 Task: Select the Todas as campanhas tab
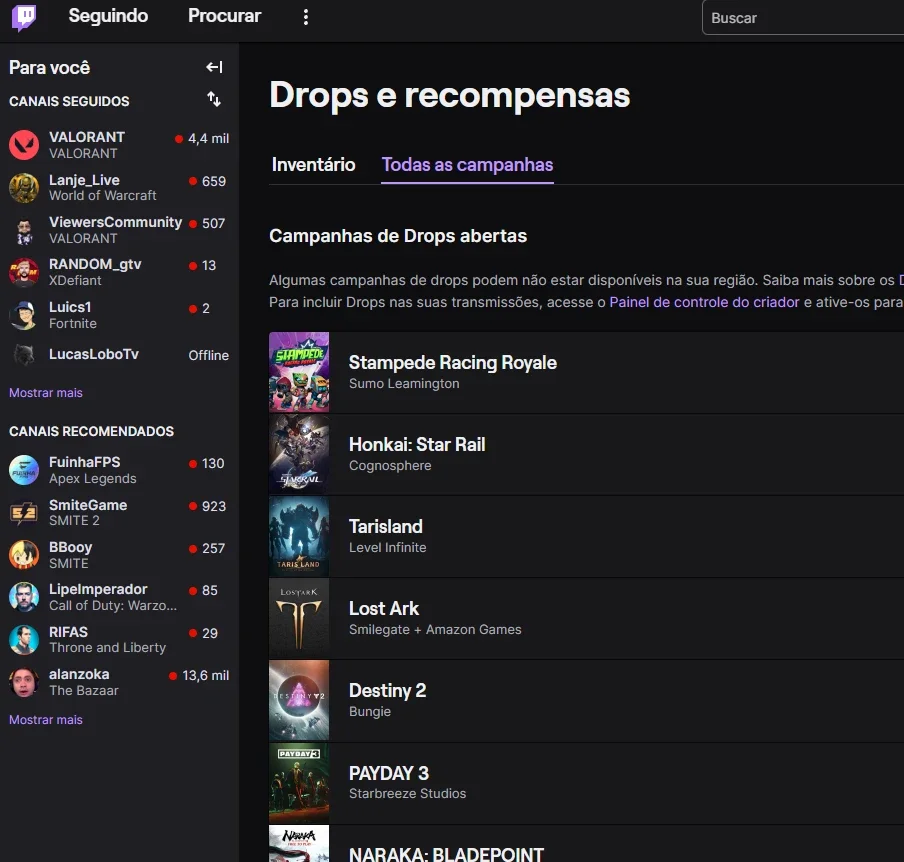468,165
